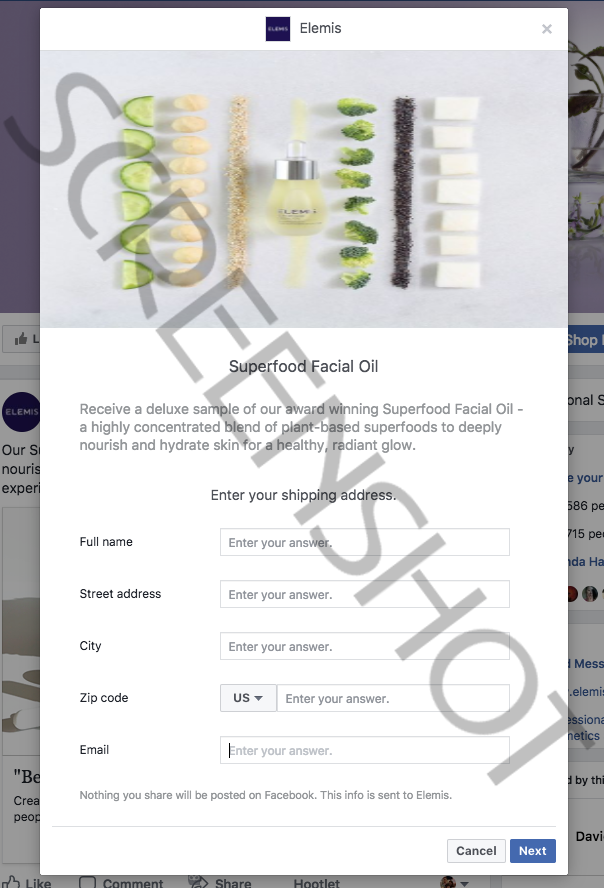The height and width of the screenshot is (888, 604).
Task: Close the Elemis lead form dialog
Action: point(547,29)
